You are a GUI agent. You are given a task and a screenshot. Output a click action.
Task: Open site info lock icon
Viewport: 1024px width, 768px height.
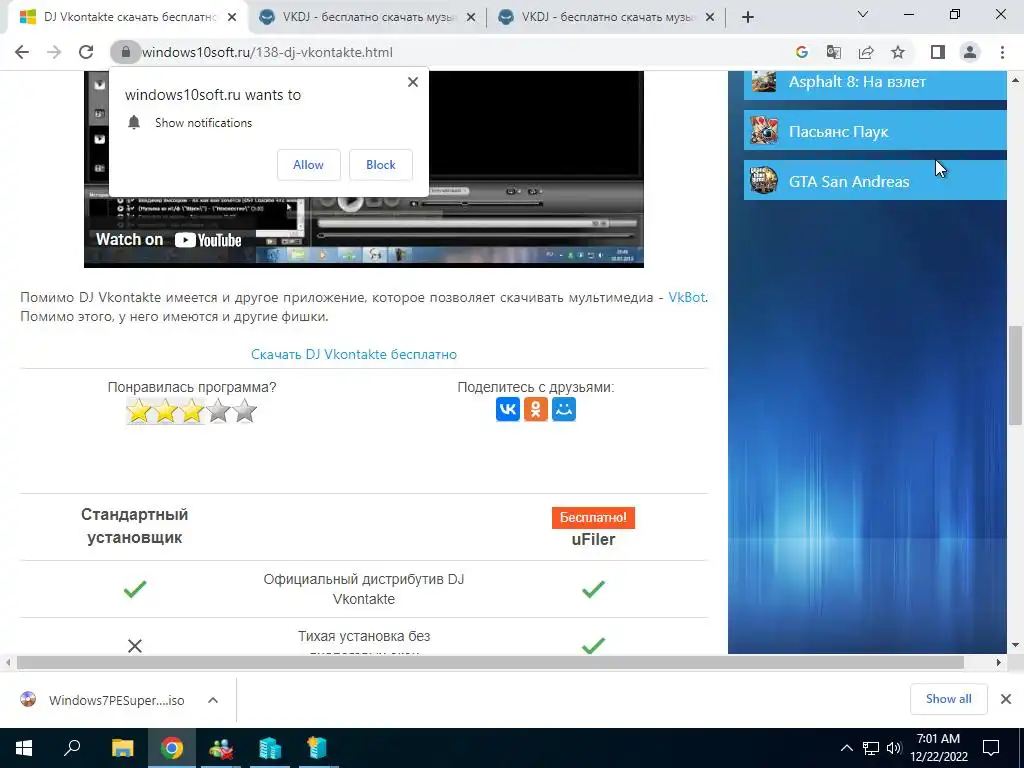(x=126, y=52)
